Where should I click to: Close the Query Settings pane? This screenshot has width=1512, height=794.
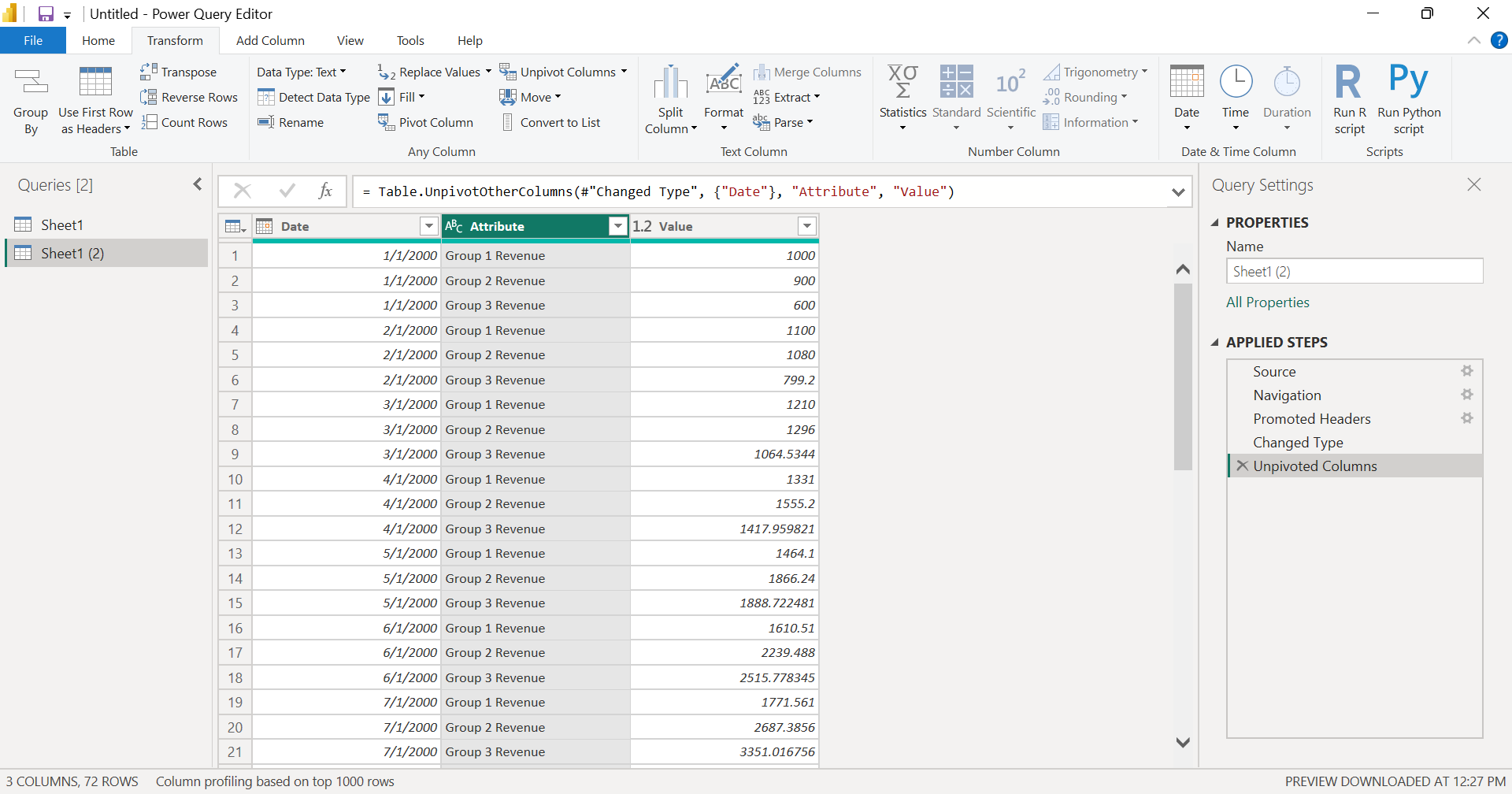coord(1474,184)
